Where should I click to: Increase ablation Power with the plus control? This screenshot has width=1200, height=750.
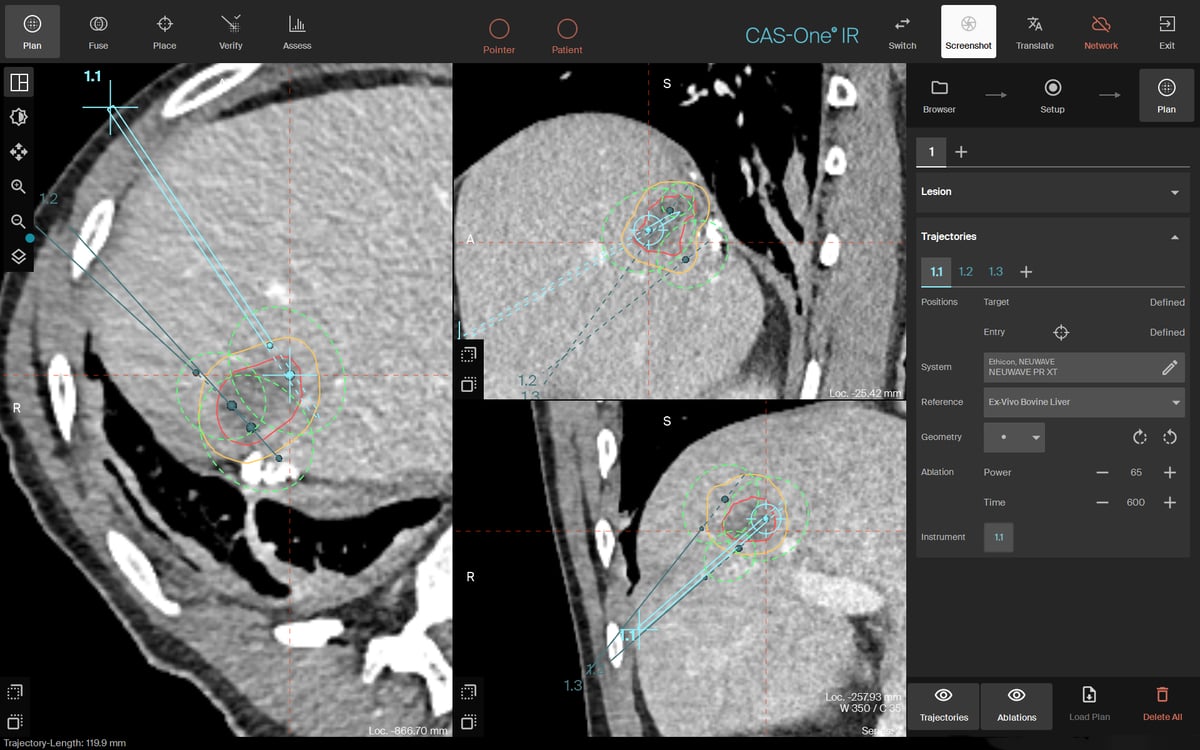tap(1169, 472)
